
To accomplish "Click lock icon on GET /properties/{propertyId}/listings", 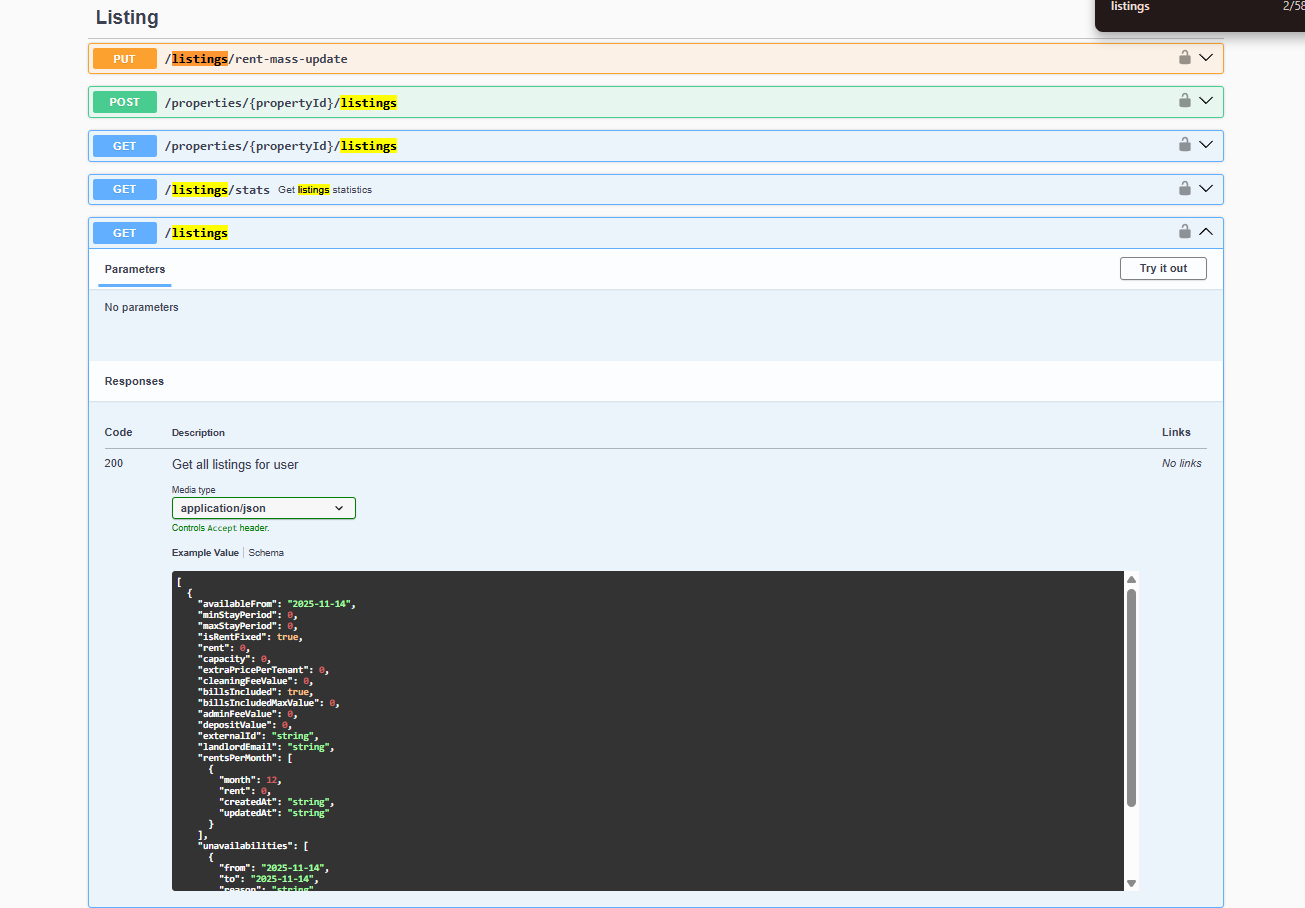I will tap(1184, 145).
